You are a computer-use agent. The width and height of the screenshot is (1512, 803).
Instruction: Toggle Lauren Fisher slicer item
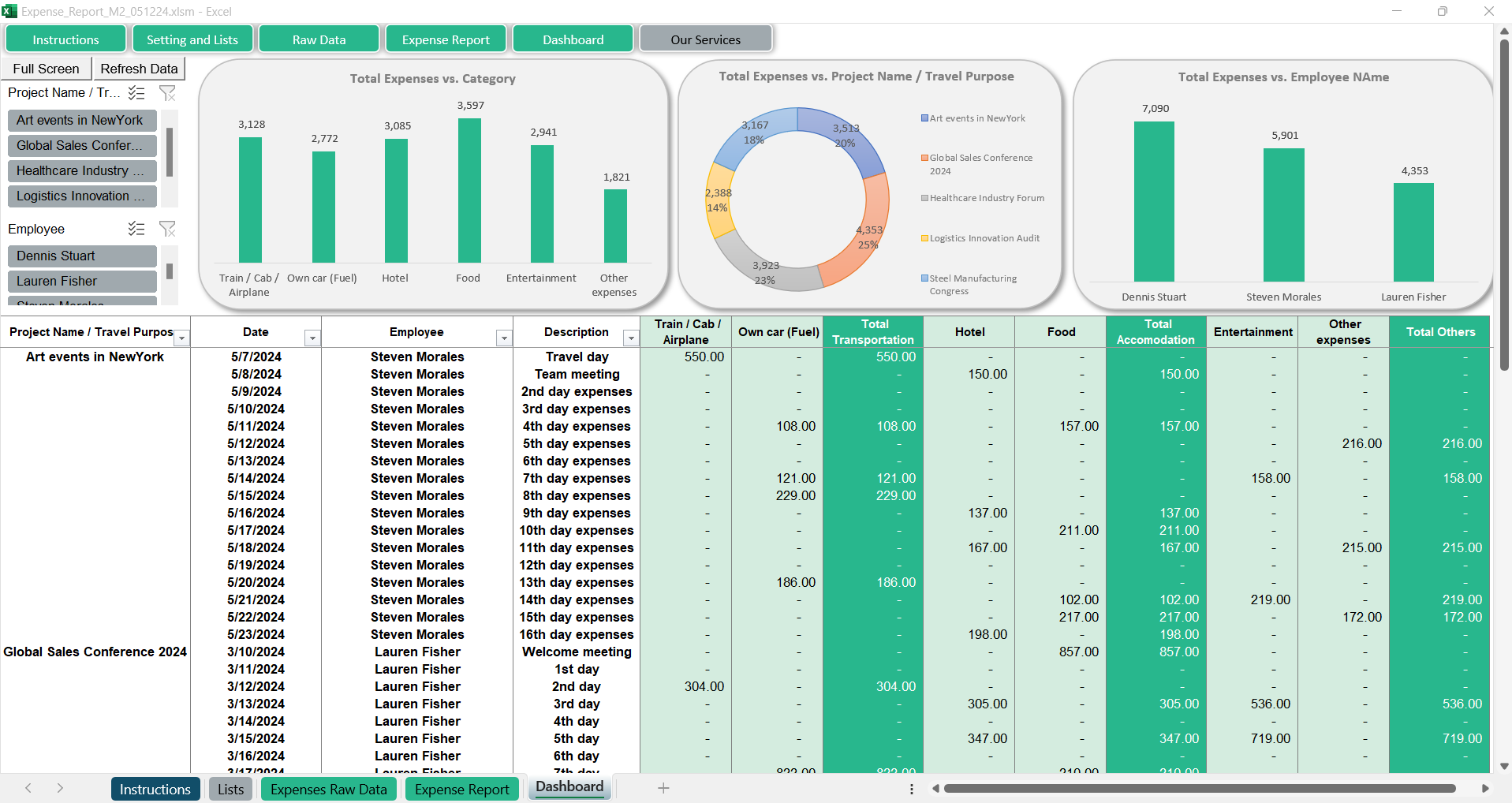[x=82, y=281]
